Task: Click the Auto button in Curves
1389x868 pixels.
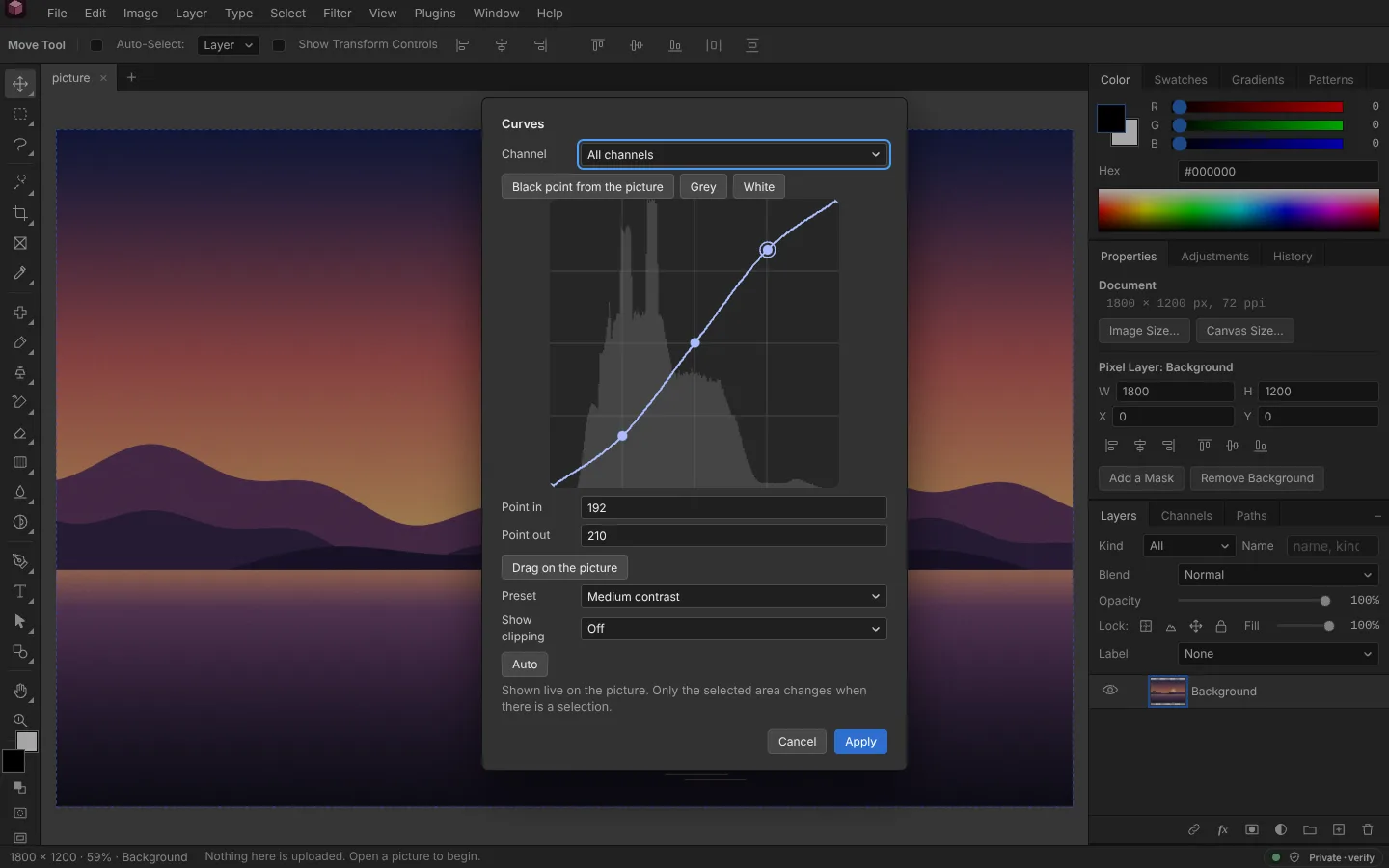Action: 525,665
